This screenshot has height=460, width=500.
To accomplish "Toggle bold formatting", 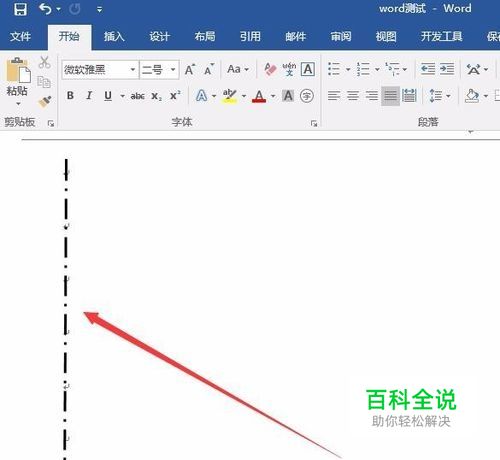I will (70, 96).
